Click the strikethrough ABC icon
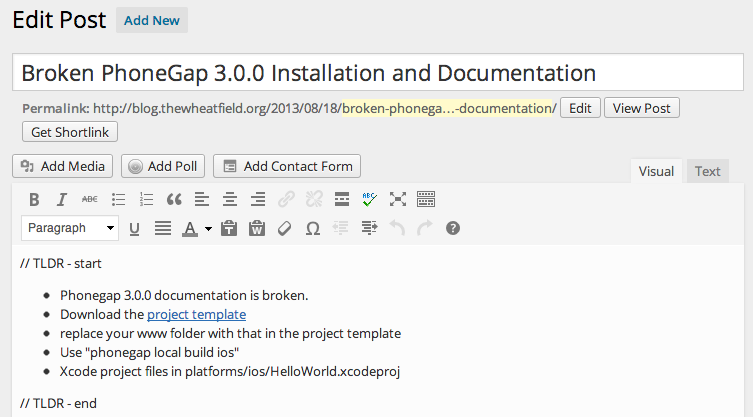This screenshot has width=753, height=417. (90, 199)
